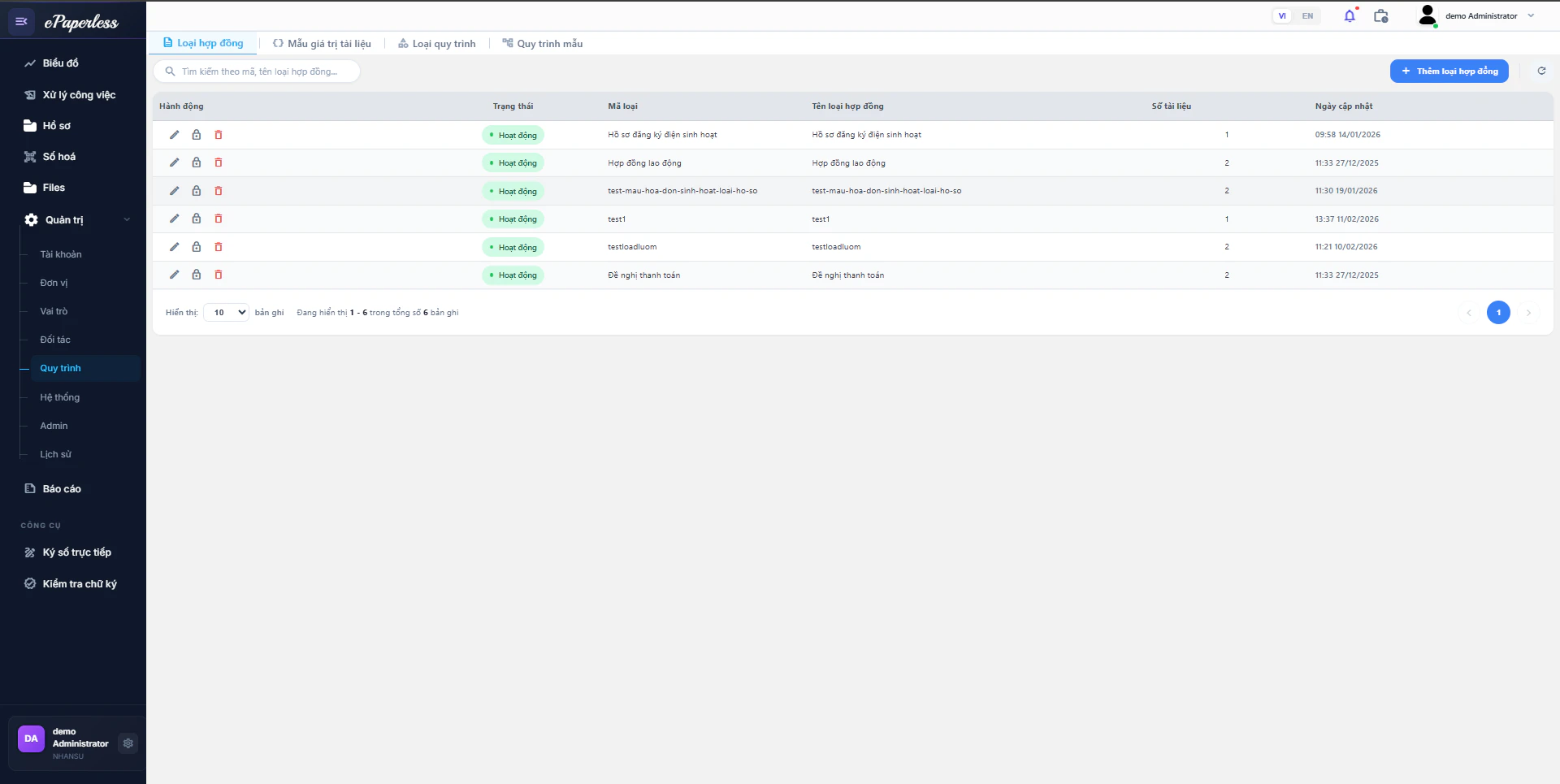Image resolution: width=1560 pixels, height=784 pixels.
Task: Click the previous page arrow
Action: pos(1468,312)
